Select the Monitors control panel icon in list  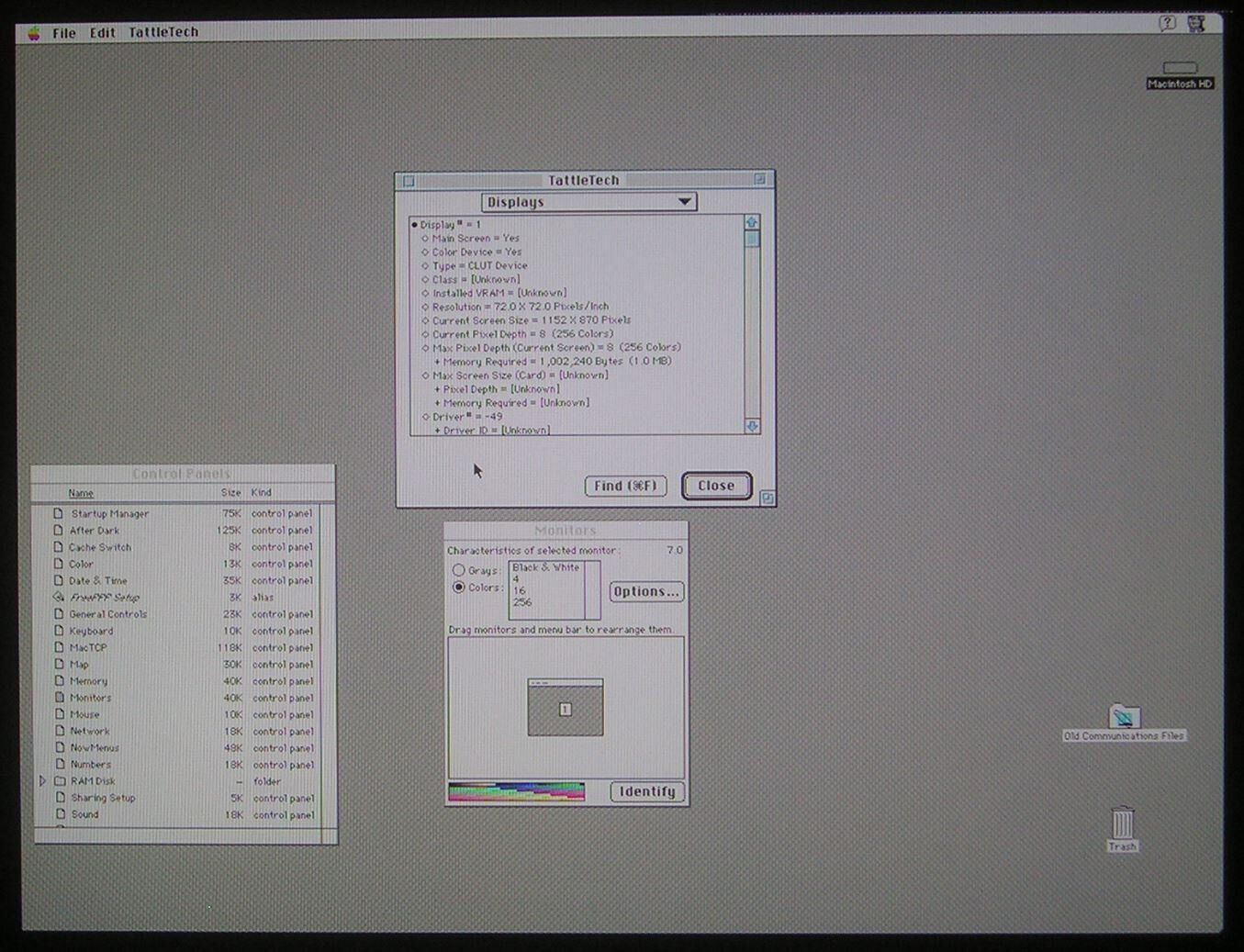59,698
